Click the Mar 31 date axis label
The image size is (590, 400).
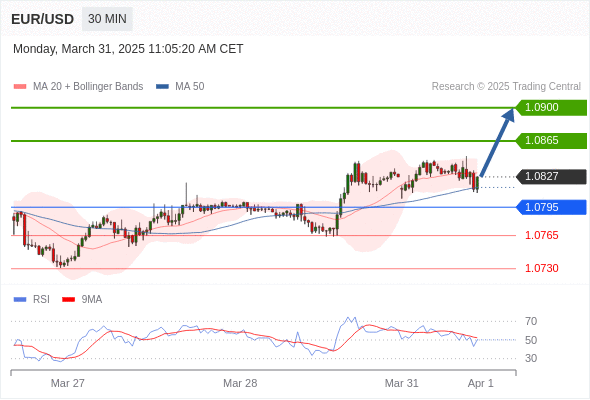click(401, 383)
